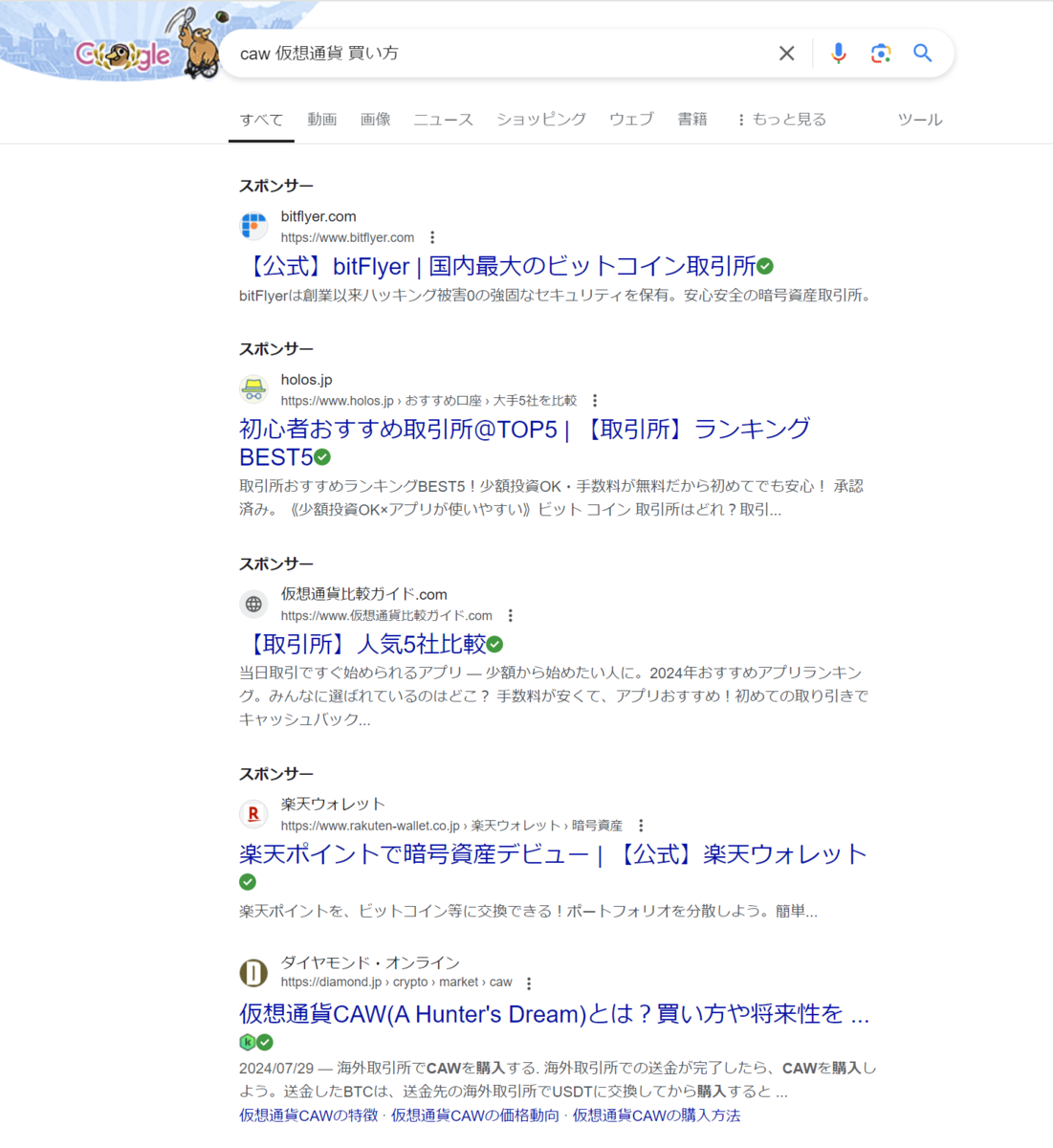Open the ツール options
Viewport: 1053px width, 1148px height.
(920, 120)
